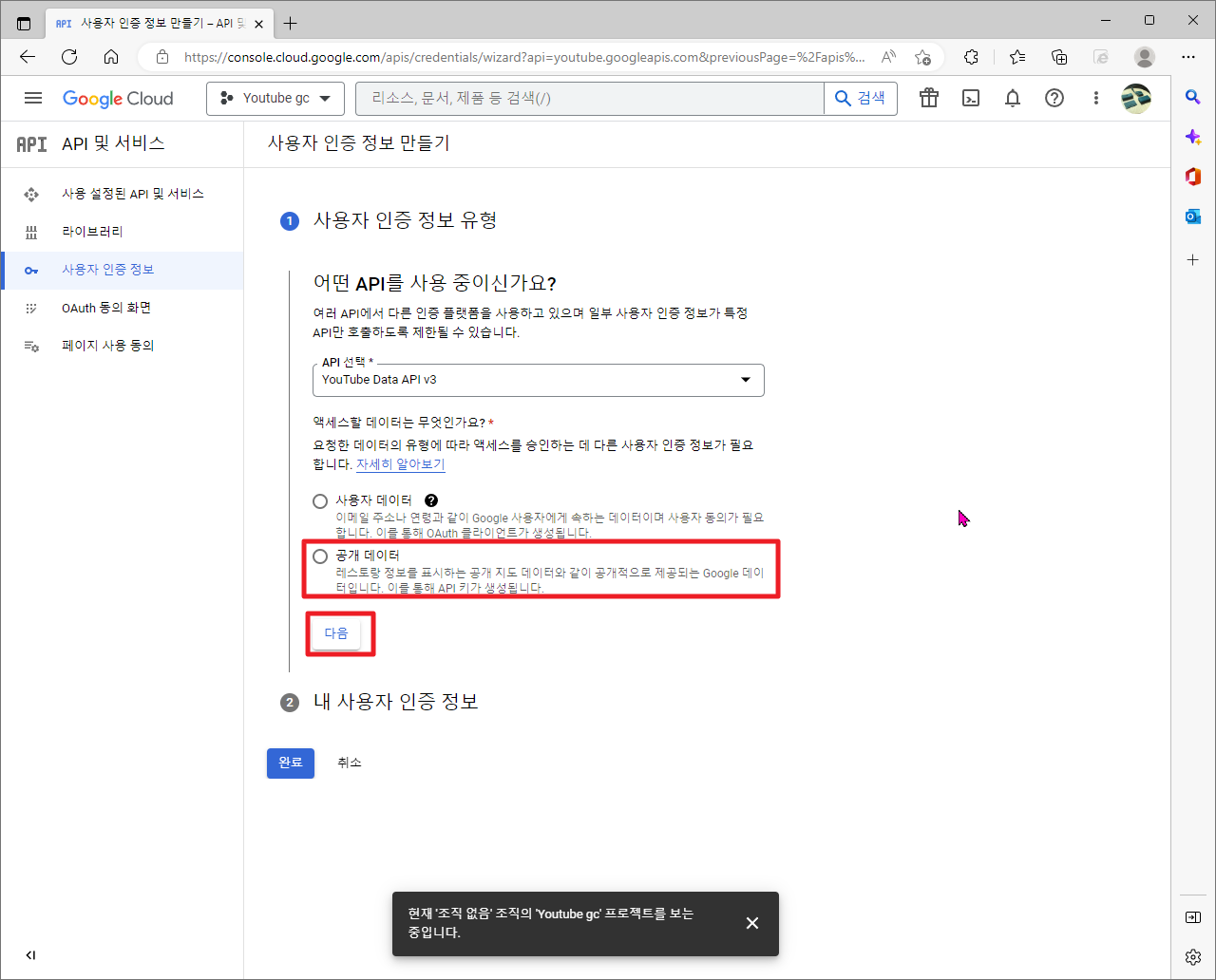This screenshot has height=980, width=1216.
Task: Open 라이브러리 in the sidebar
Action: click(x=122, y=232)
